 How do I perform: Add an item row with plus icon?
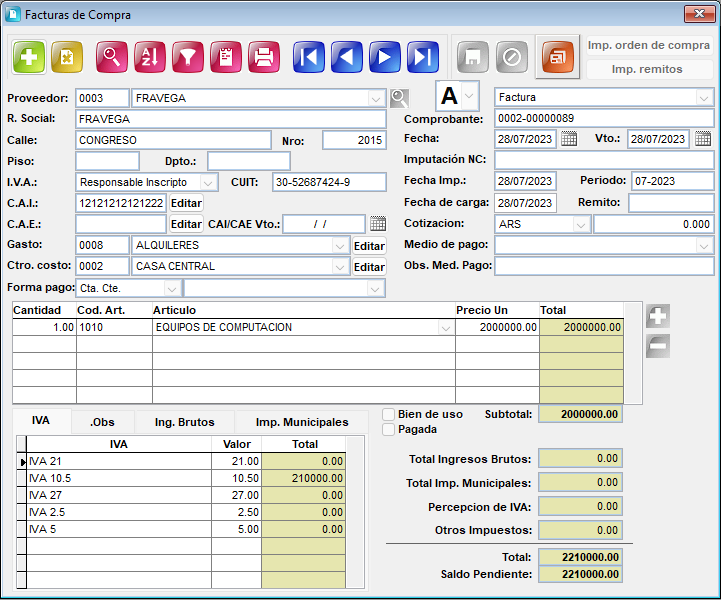pyautogui.click(x=658, y=316)
